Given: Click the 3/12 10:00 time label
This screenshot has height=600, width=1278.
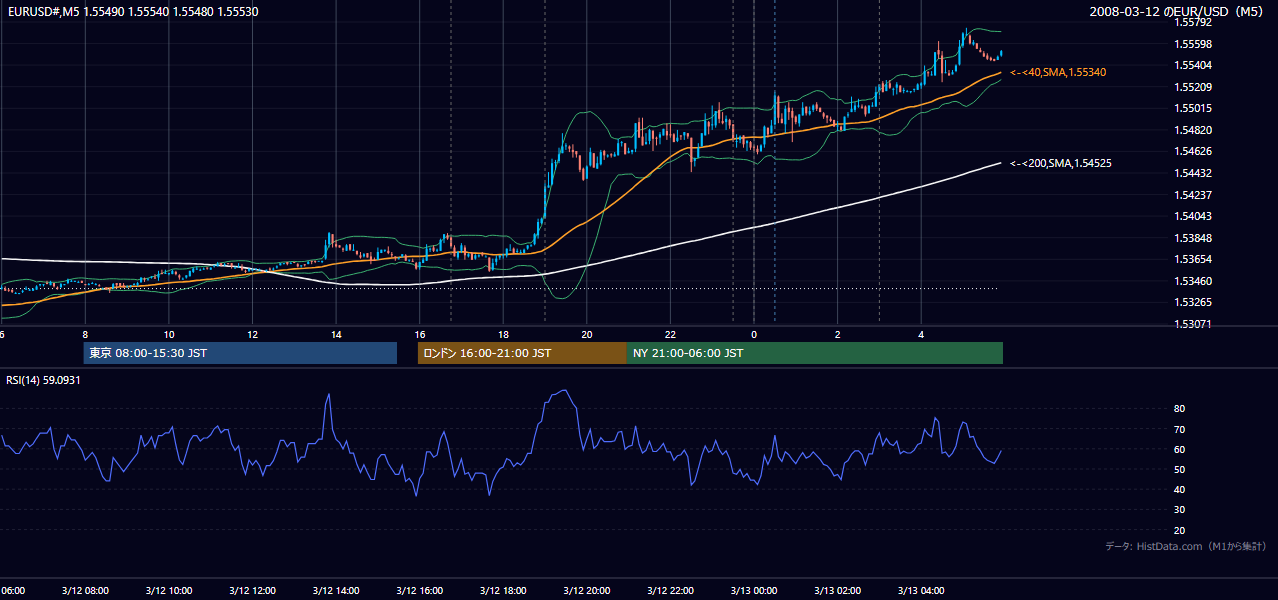Looking at the screenshot, I should point(169,591).
